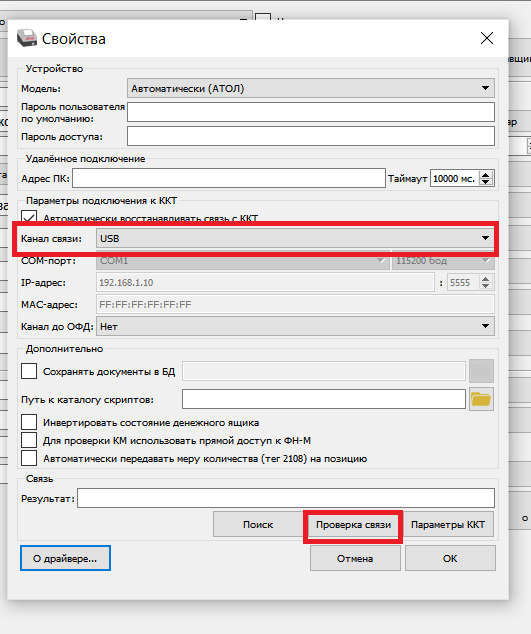This screenshot has width=531, height=634.
Task: Open the Канал до ОФД dropdown
Action: coord(295,326)
